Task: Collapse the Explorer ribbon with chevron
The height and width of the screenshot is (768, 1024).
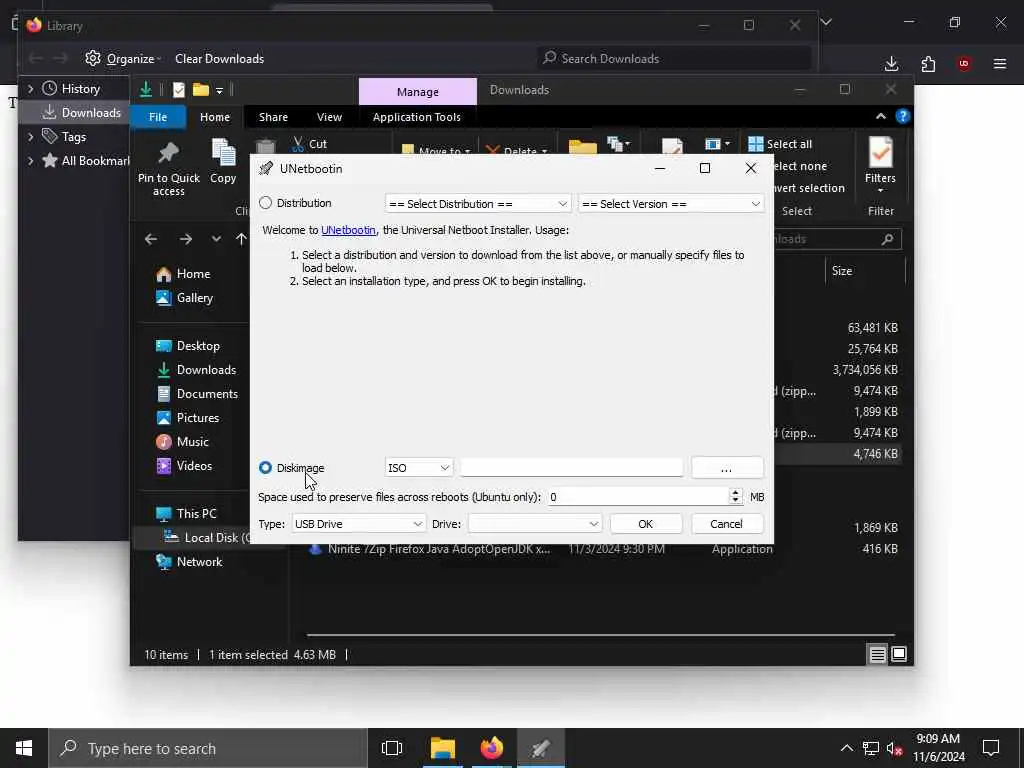Action: 881,116
